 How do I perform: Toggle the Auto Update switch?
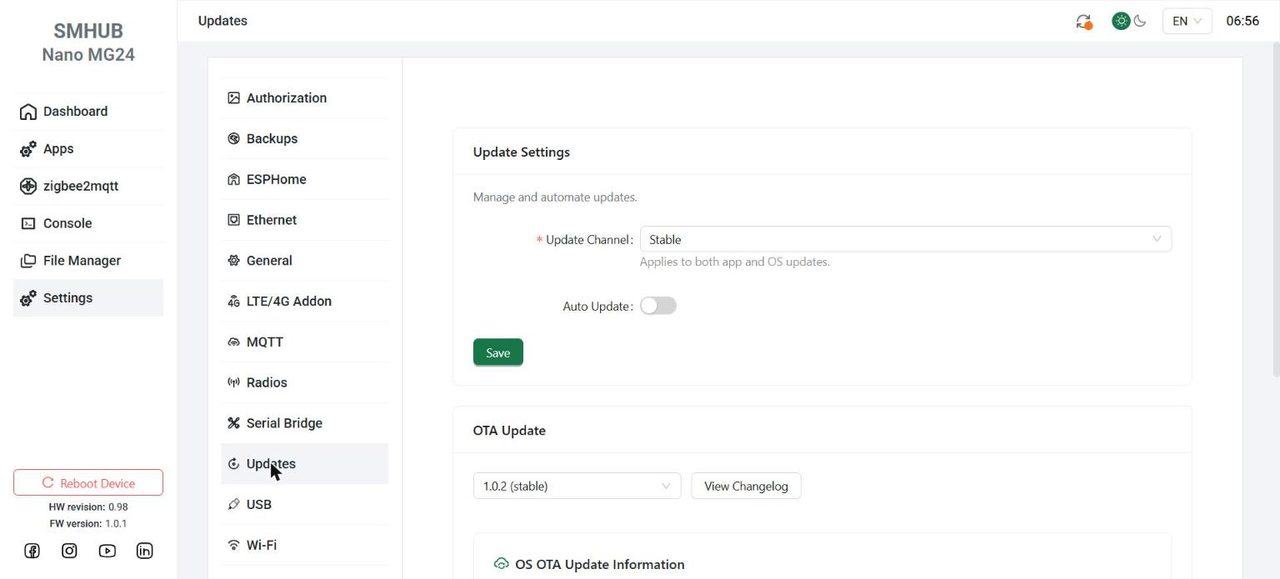(x=658, y=306)
